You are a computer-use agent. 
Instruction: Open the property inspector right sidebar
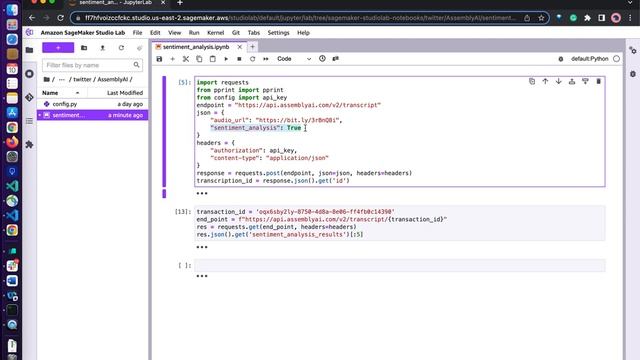point(633,50)
